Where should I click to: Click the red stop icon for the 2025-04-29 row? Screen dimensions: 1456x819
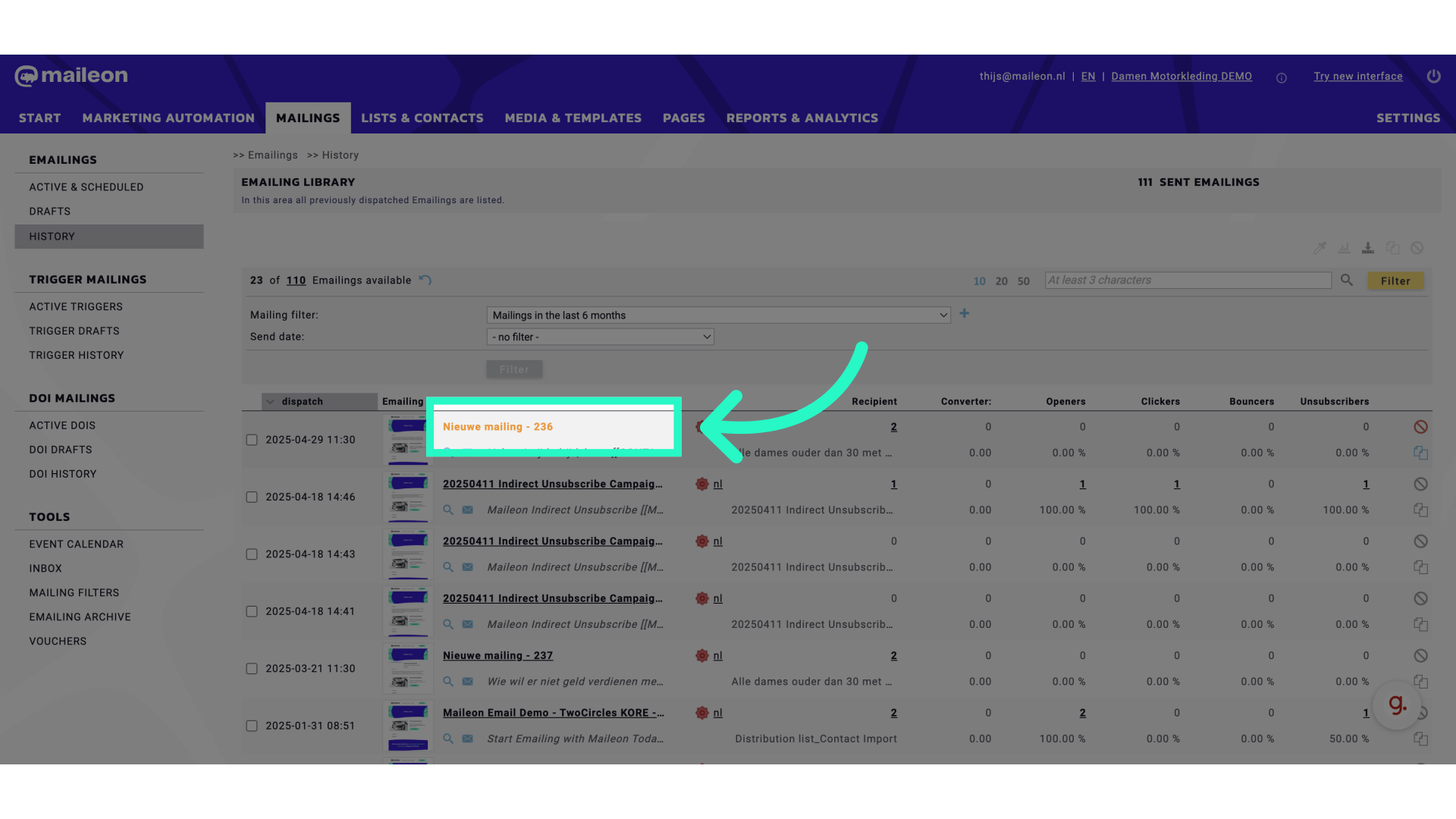coord(1421,427)
